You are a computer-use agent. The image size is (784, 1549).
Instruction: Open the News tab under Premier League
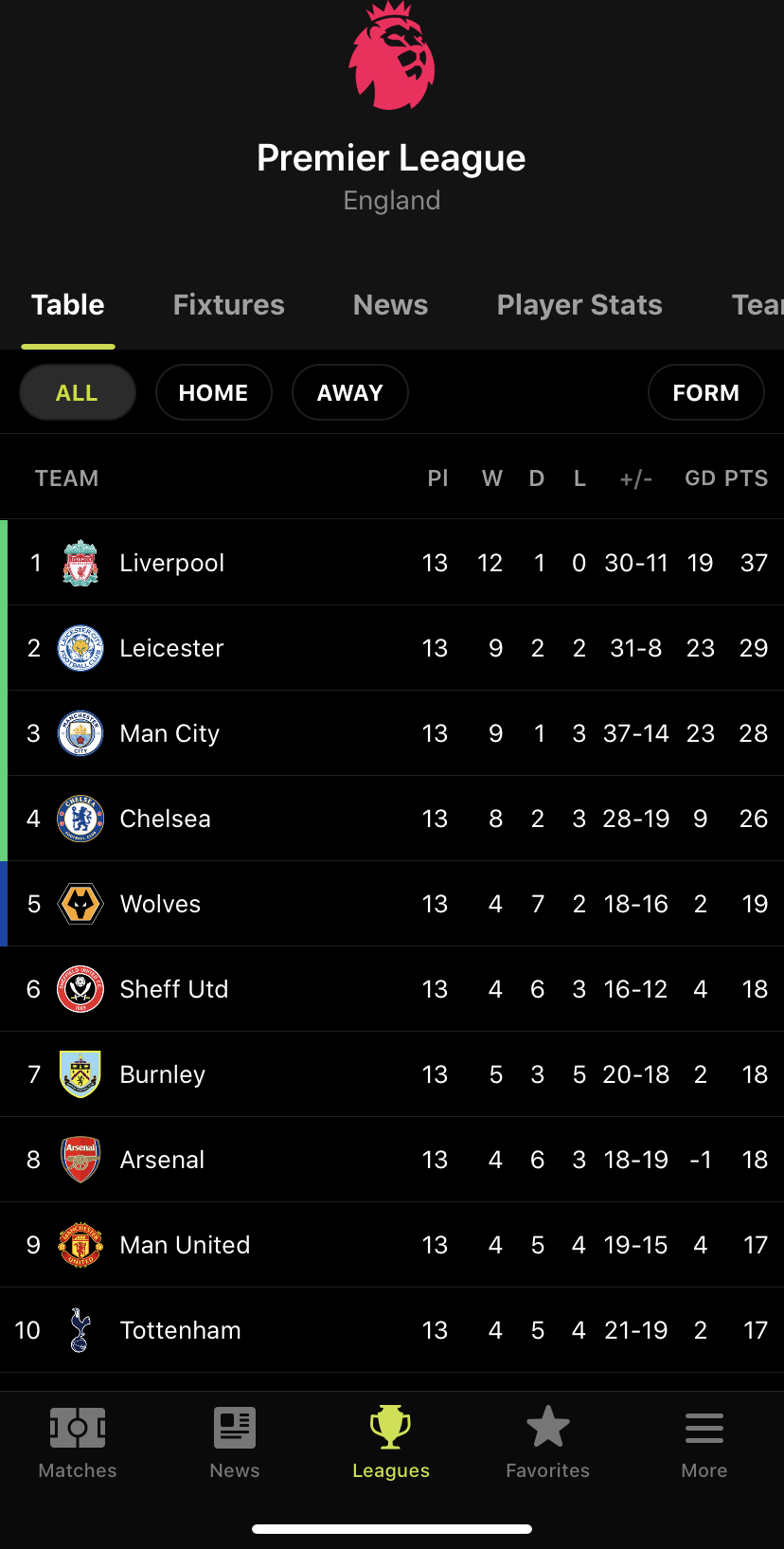390,305
